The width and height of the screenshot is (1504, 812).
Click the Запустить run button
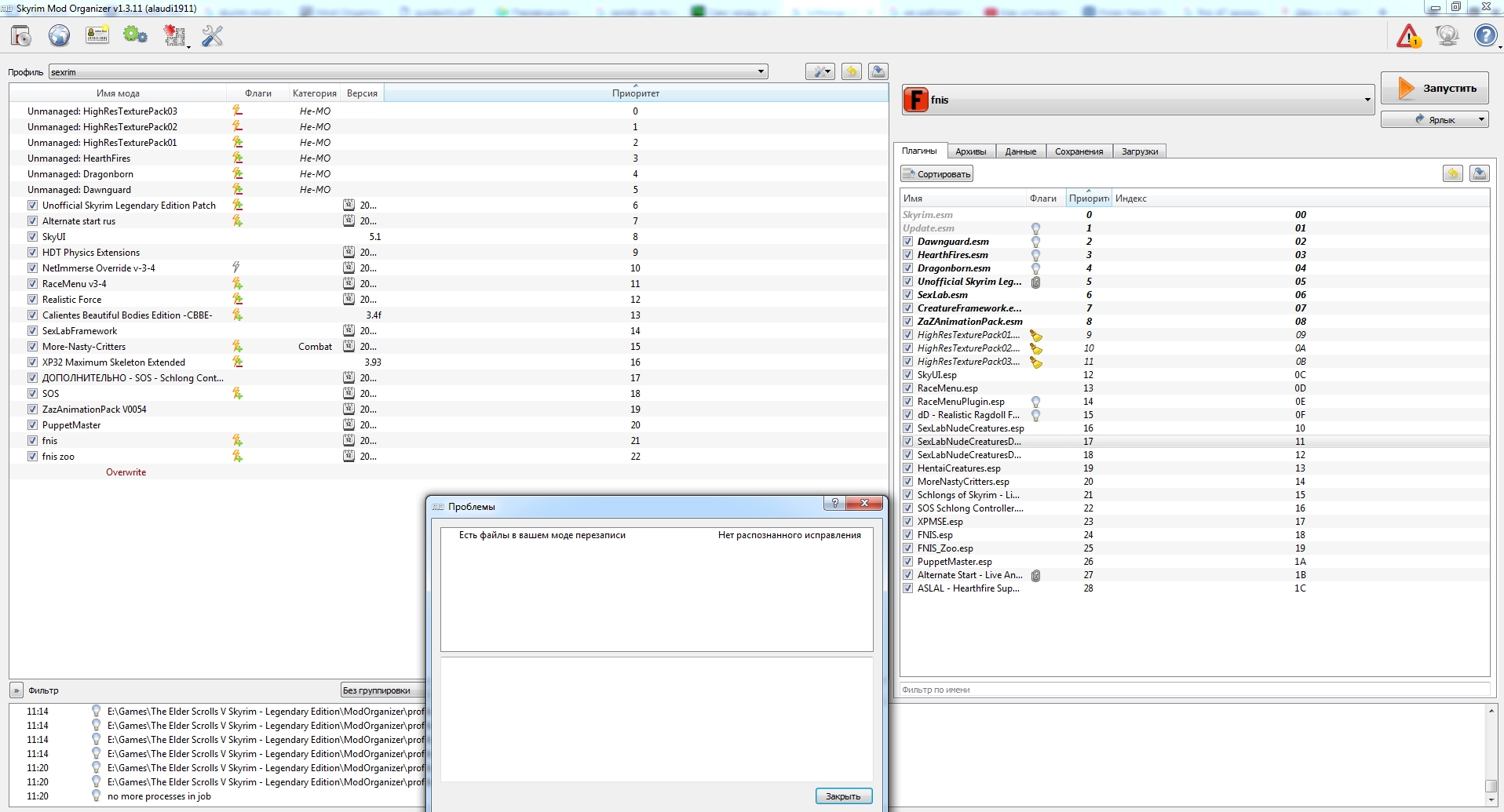point(1434,88)
